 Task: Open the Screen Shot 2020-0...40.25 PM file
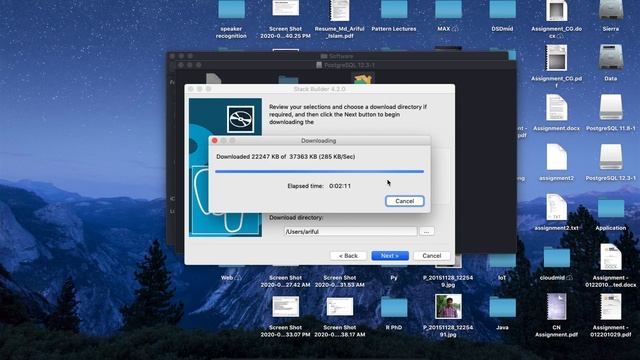[x=285, y=8]
